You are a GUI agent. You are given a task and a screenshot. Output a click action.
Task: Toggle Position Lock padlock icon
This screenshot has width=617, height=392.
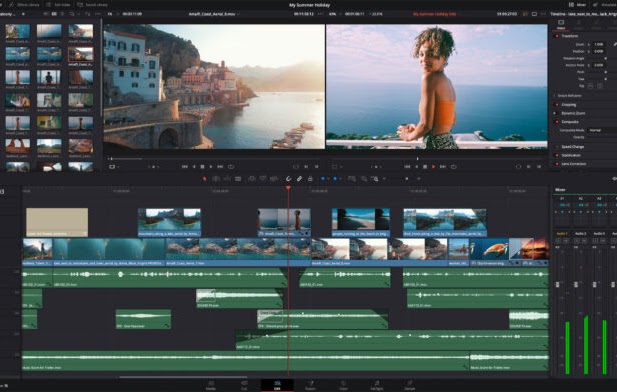point(310,179)
